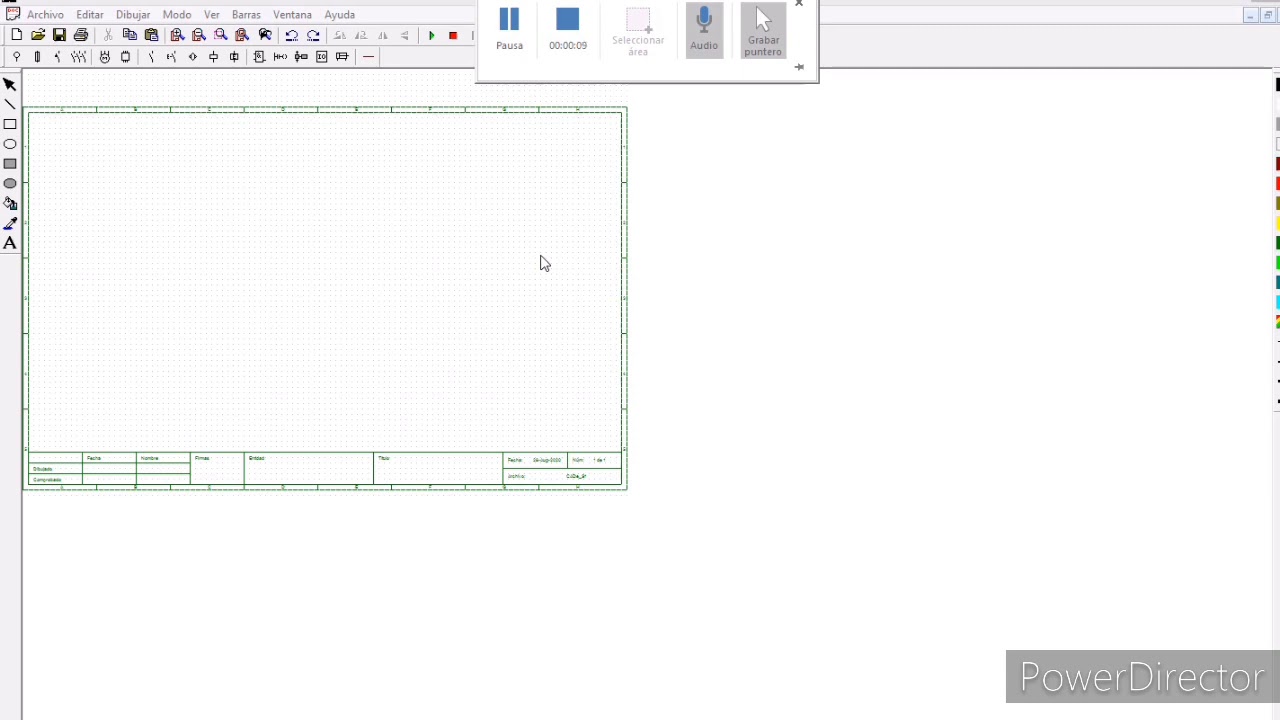Screen dimensions: 1280x720
Task: Start simulation with the green play button
Action: click(x=432, y=35)
